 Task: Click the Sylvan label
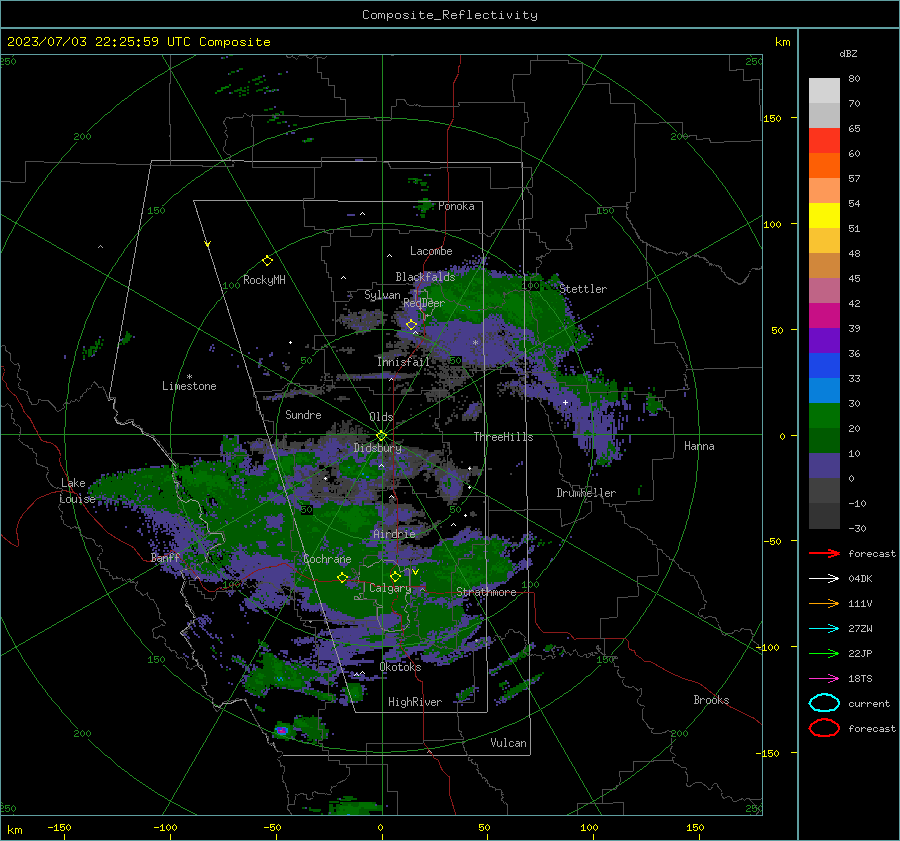pyautogui.click(x=382, y=295)
